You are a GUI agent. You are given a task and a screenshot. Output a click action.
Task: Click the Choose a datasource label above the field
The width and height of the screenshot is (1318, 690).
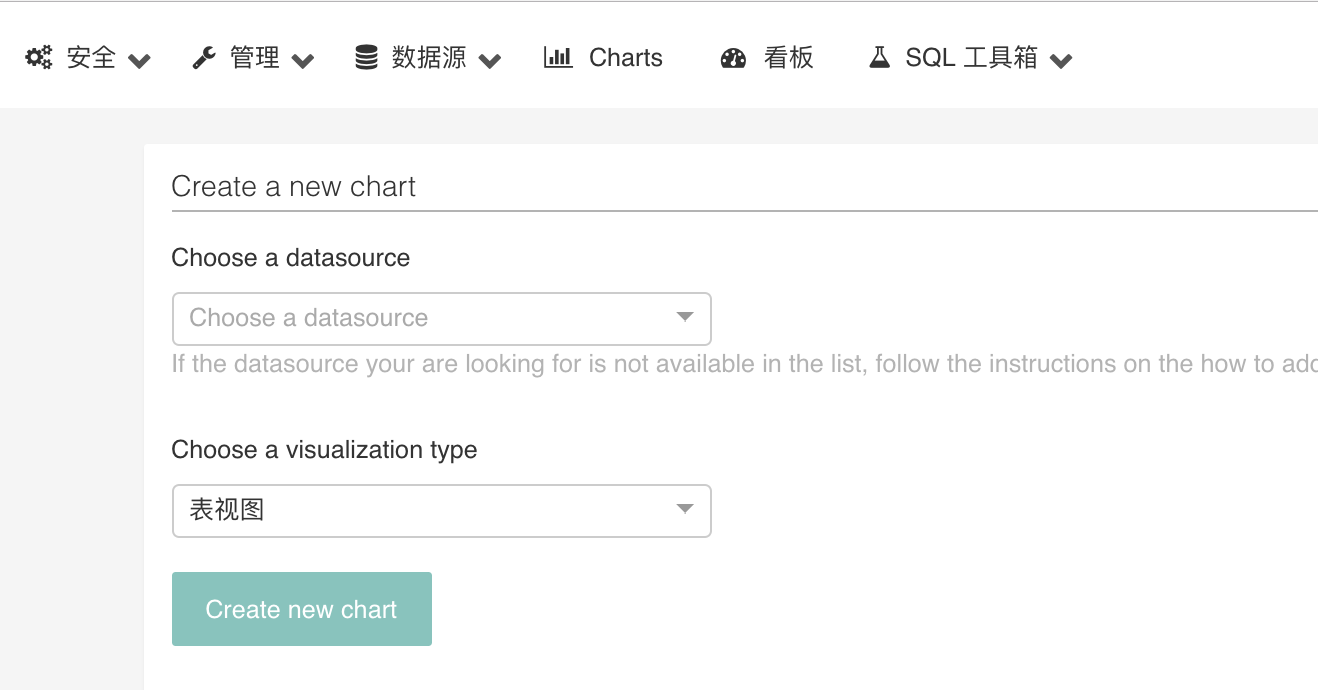pos(291,258)
